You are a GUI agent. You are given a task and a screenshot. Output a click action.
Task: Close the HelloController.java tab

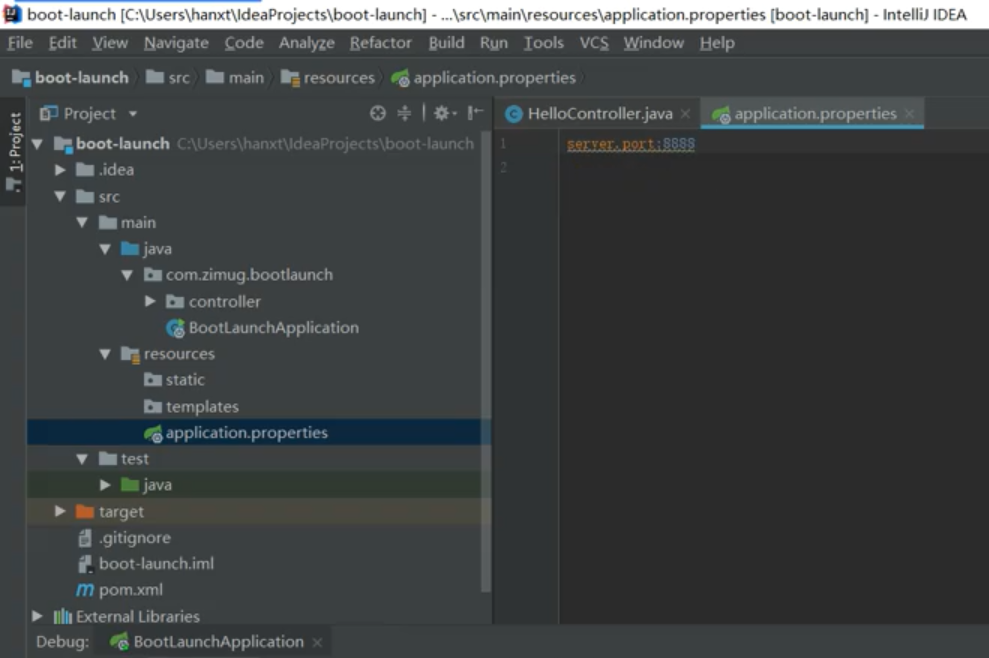686,114
